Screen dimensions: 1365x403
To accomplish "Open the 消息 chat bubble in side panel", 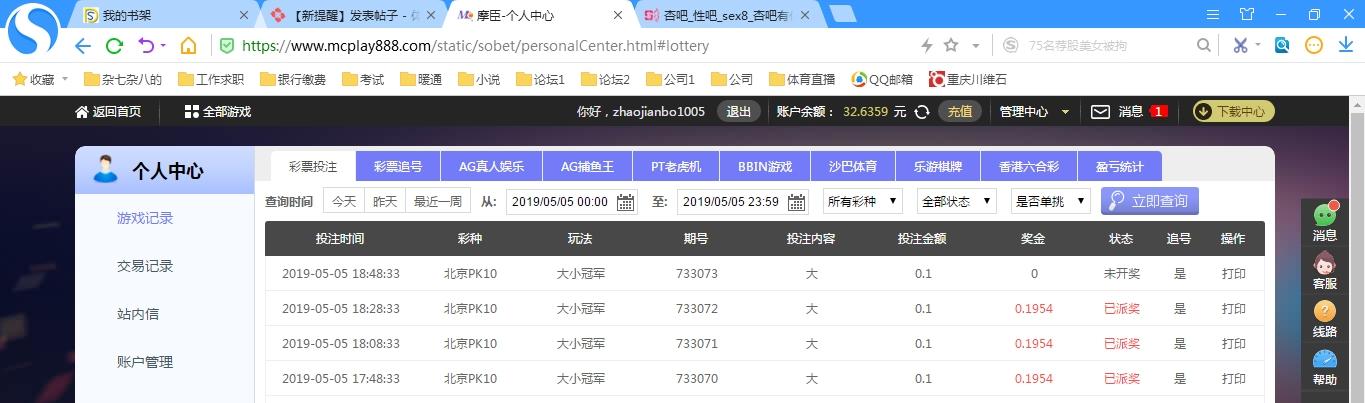I will tap(1325, 223).
